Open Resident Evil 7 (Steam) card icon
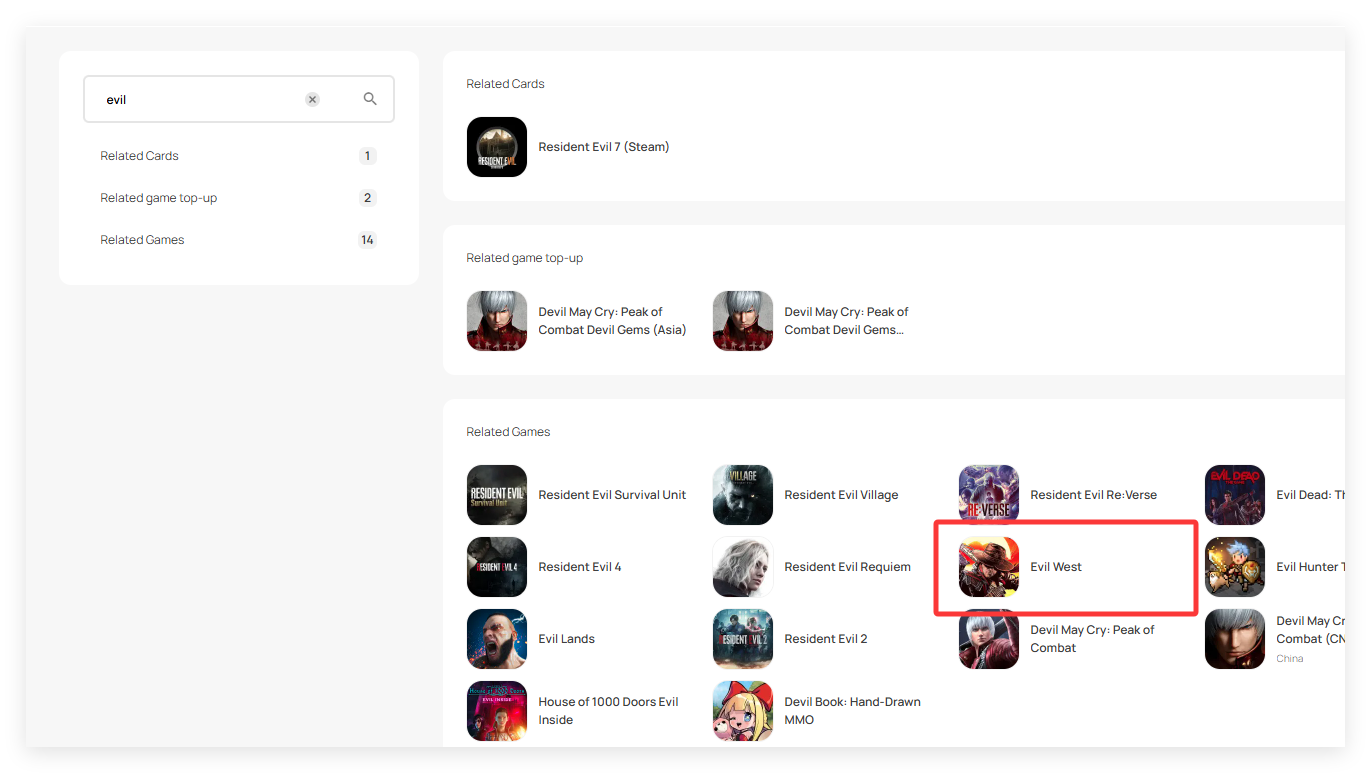Image resolution: width=1371 pixels, height=773 pixels. [497, 147]
